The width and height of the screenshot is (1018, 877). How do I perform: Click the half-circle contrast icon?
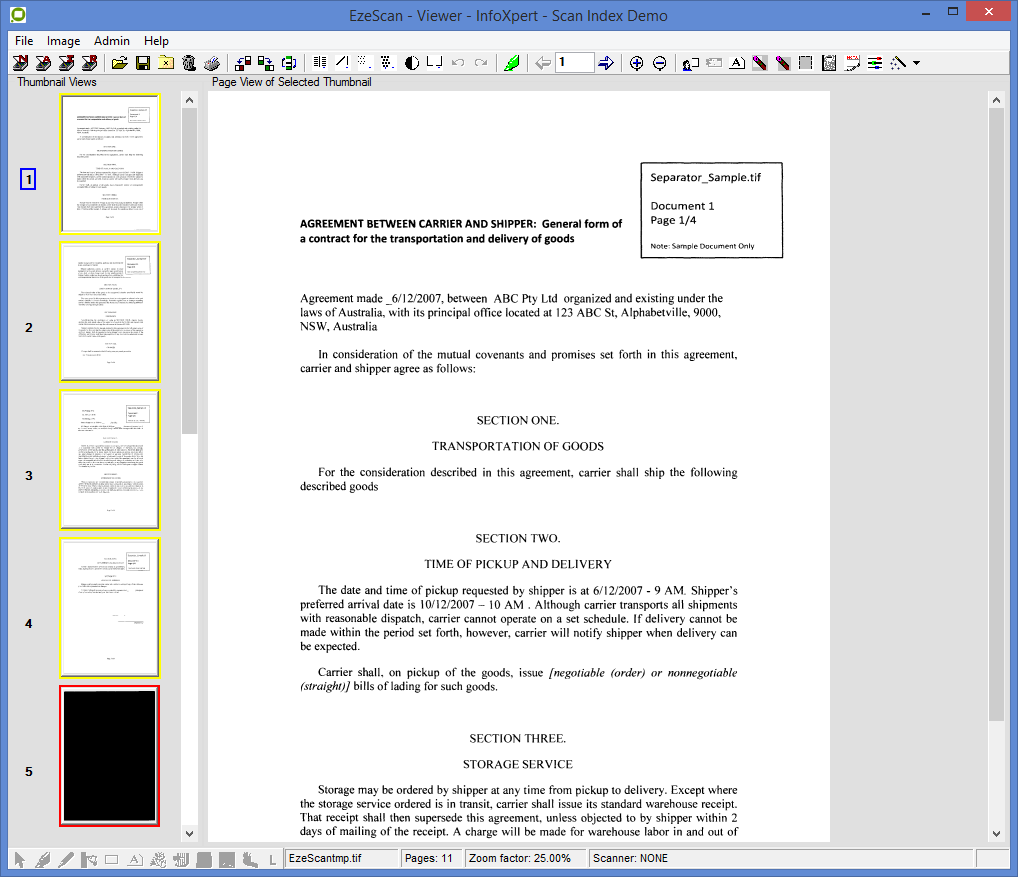[x=411, y=63]
